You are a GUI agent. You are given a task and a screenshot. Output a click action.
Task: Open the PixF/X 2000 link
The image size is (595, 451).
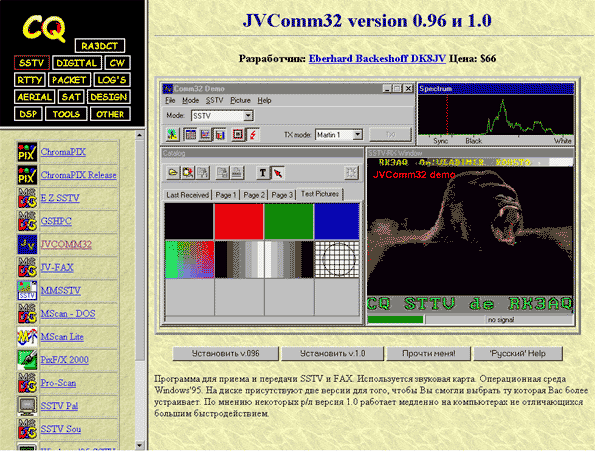[x=65, y=360]
